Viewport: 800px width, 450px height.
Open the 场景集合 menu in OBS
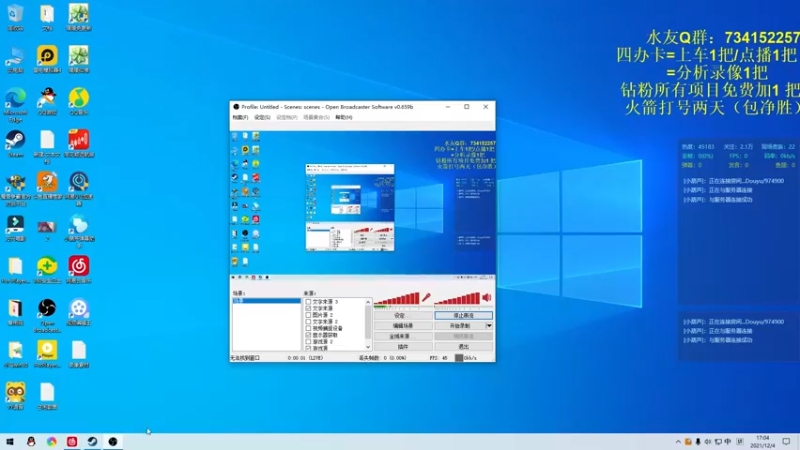(316, 117)
